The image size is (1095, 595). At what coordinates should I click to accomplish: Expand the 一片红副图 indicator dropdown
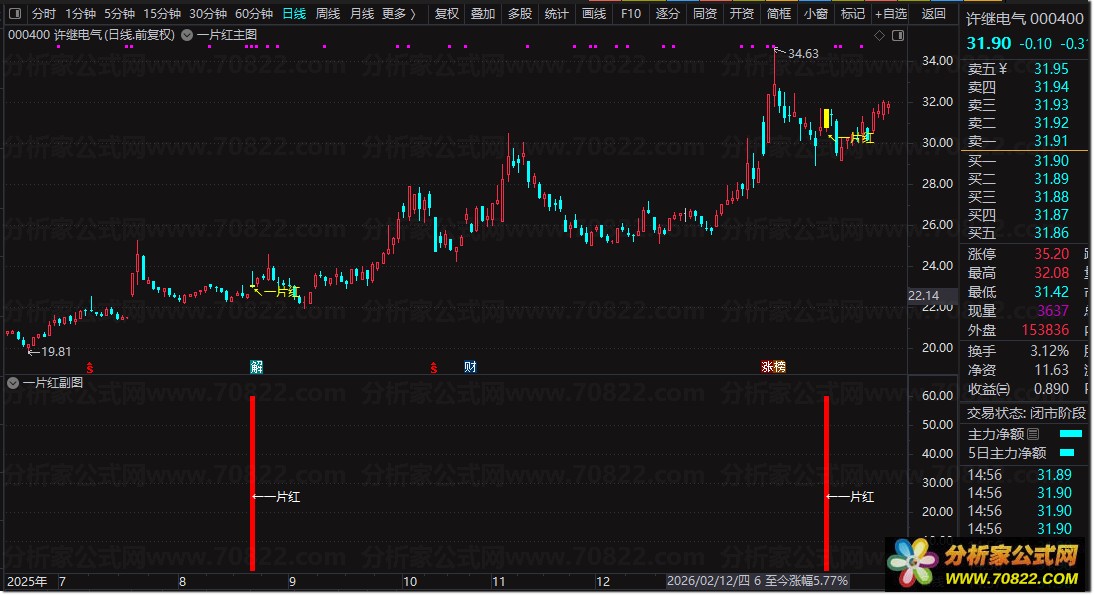(13, 383)
